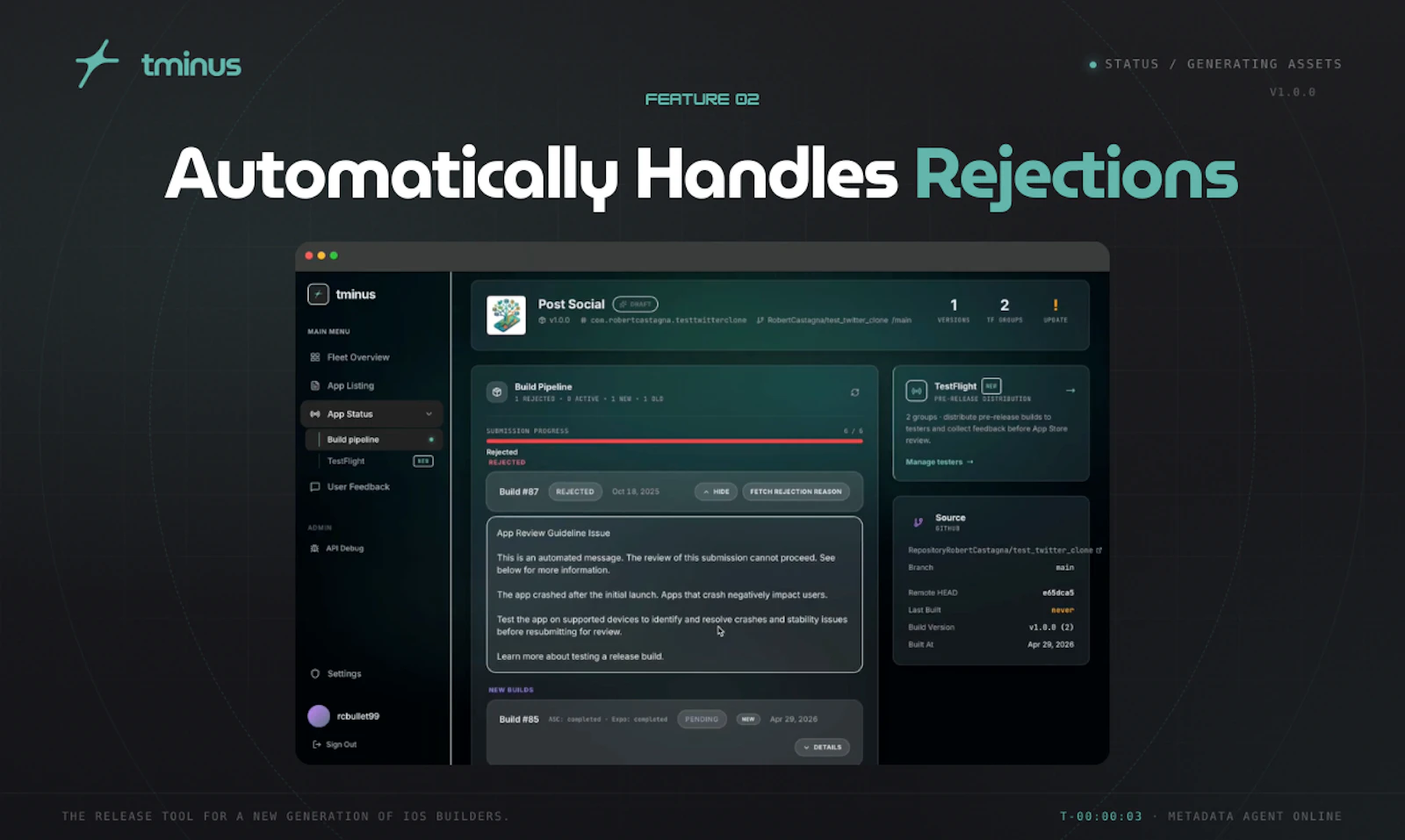Click the Post Social app title
Image resolution: width=1405 pixels, height=840 pixels.
coord(572,304)
